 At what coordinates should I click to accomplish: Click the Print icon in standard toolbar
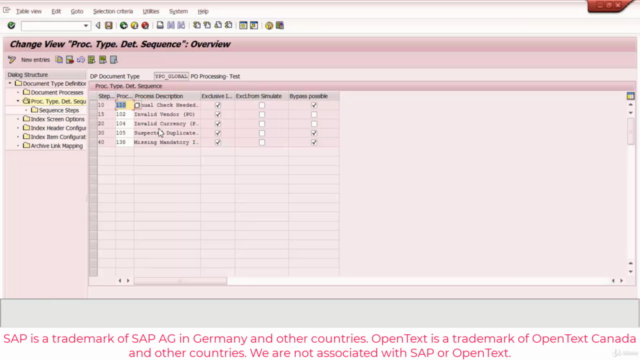[160, 25]
